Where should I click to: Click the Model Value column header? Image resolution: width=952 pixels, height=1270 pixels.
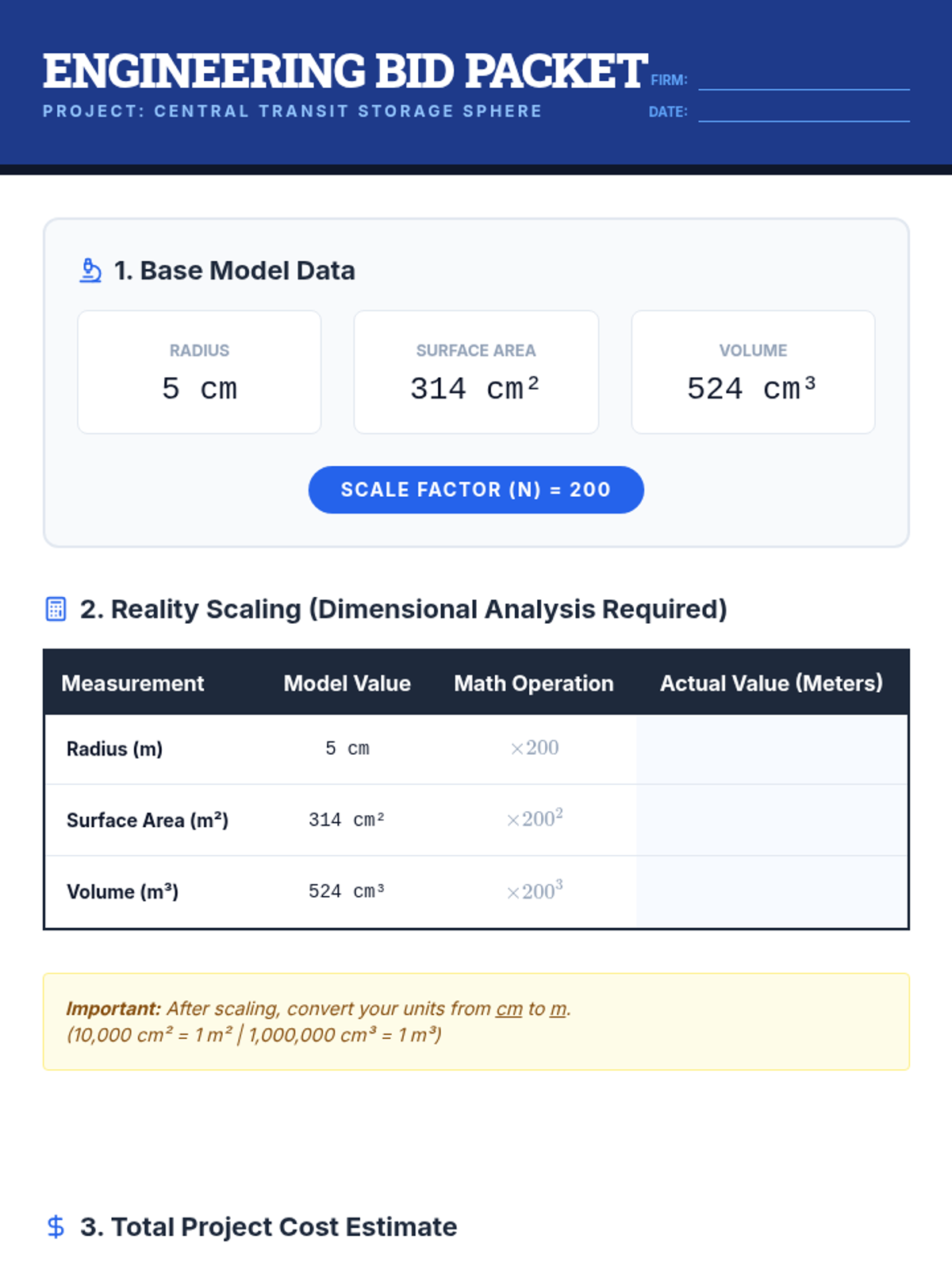[347, 683]
